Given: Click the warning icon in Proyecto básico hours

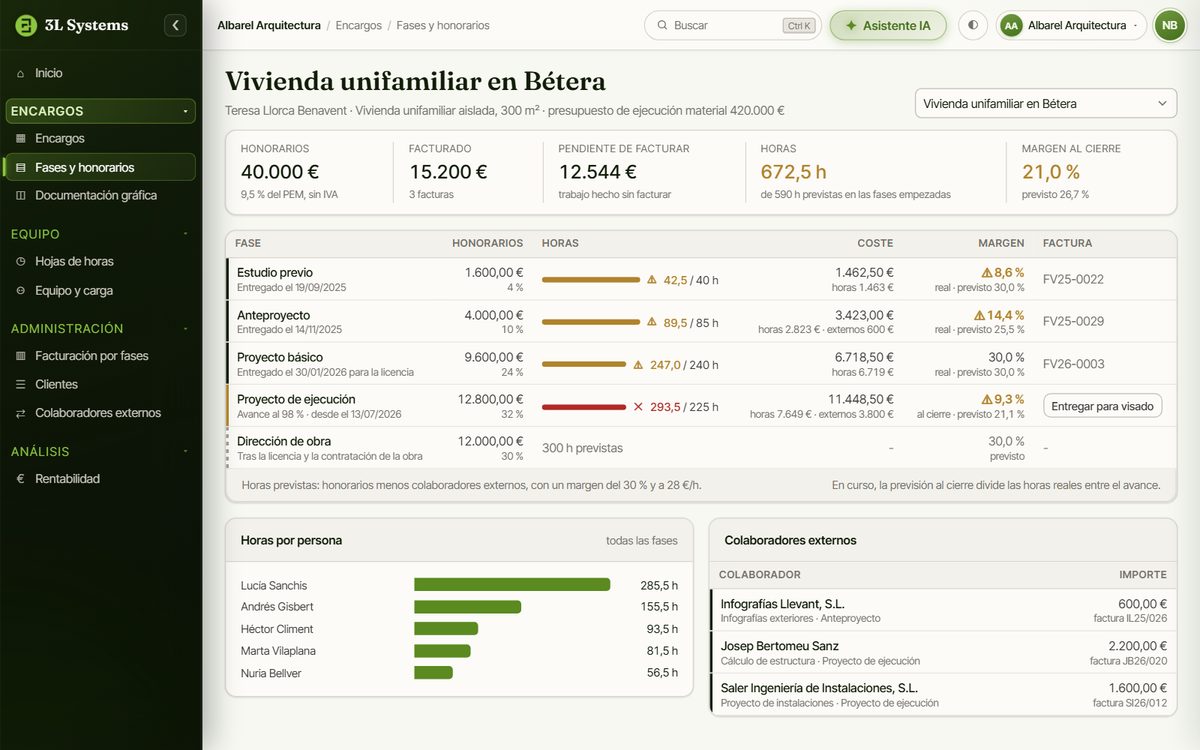Looking at the screenshot, I should click(x=638, y=364).
